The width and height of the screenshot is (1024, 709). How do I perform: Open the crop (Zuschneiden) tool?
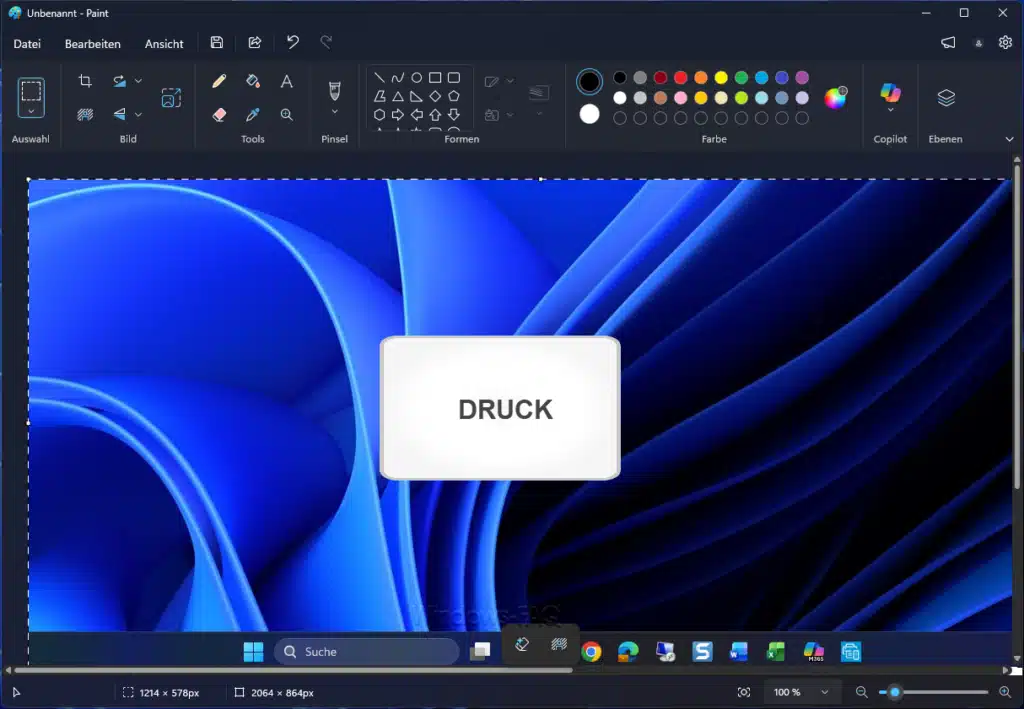point(85,80)
